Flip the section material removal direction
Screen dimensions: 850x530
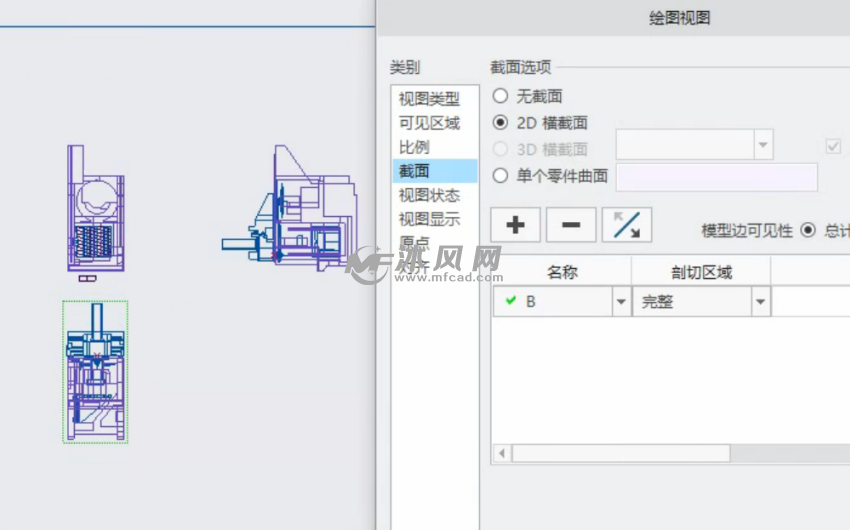click(x=627, y=225)
